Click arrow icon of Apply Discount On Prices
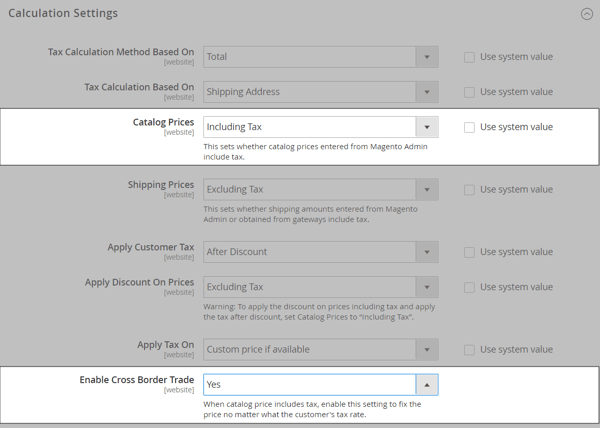 427,287
